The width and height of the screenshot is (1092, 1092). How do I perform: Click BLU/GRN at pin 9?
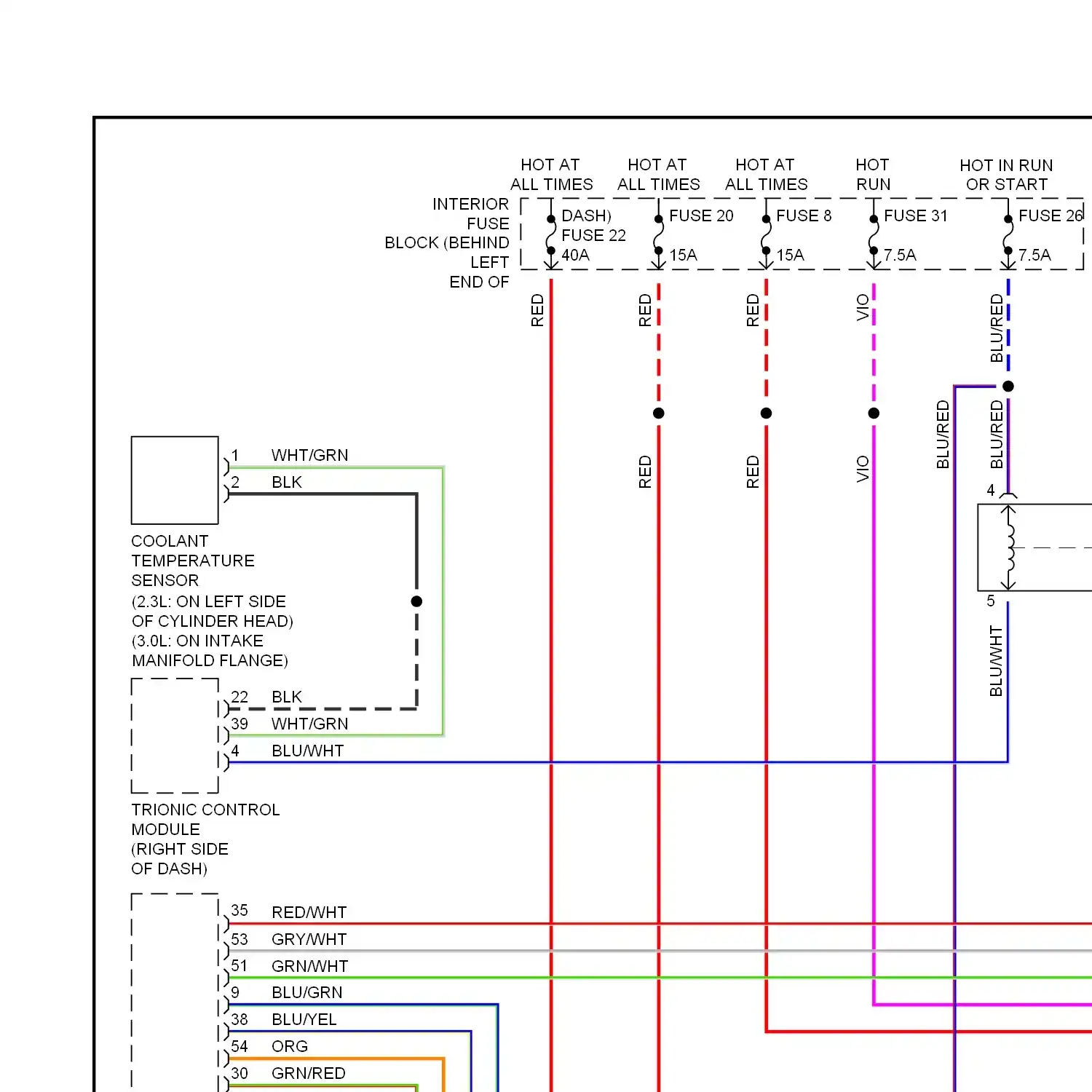tap(306, 992)
